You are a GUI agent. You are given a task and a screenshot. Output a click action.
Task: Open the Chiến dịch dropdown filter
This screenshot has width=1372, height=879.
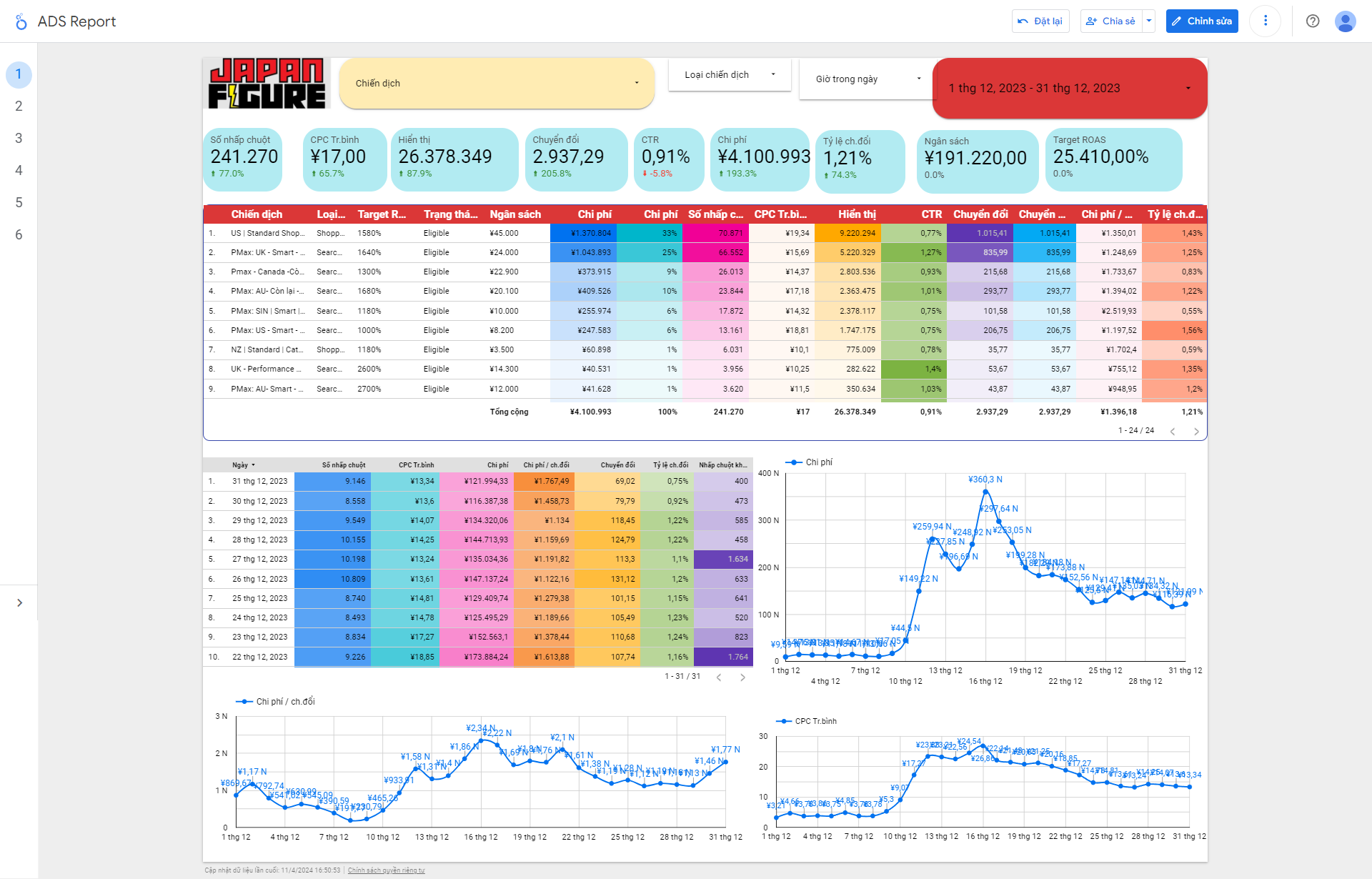[x=497, y=84]
